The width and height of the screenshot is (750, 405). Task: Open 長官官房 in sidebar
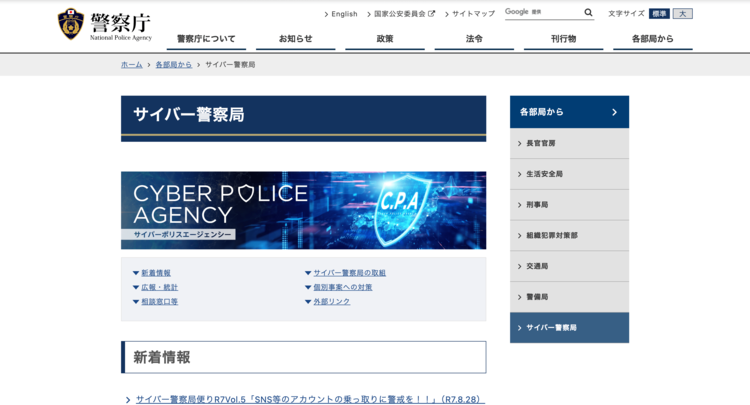[x=569, y=143]
